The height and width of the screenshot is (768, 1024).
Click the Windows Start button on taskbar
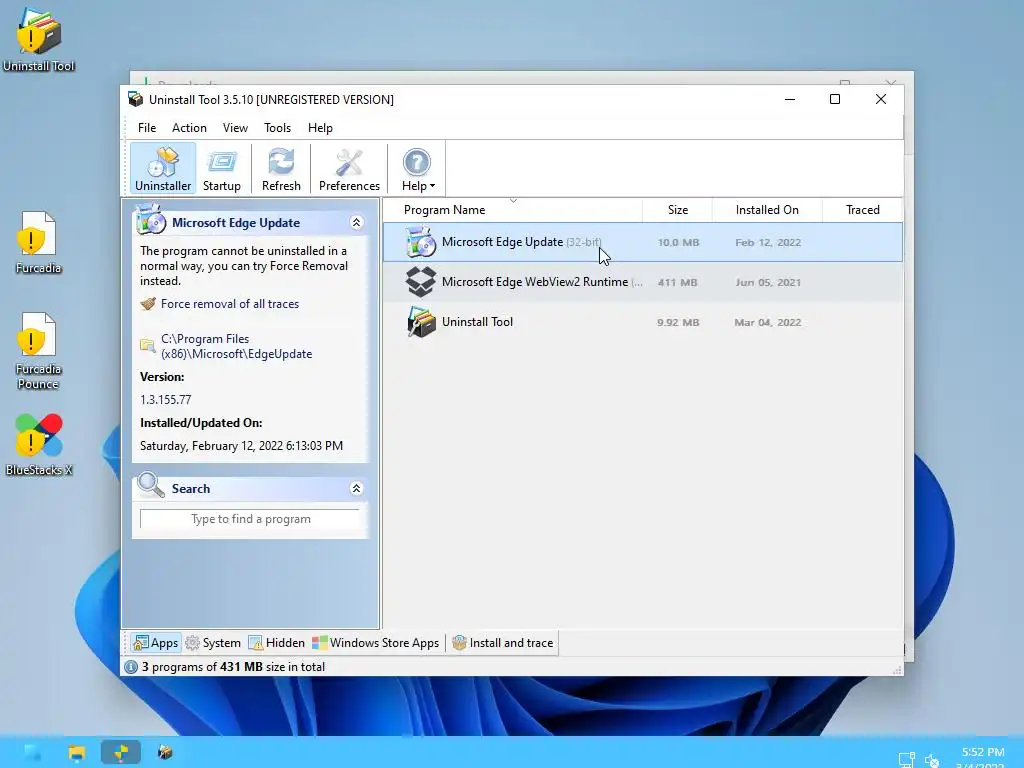click(33, 752)
